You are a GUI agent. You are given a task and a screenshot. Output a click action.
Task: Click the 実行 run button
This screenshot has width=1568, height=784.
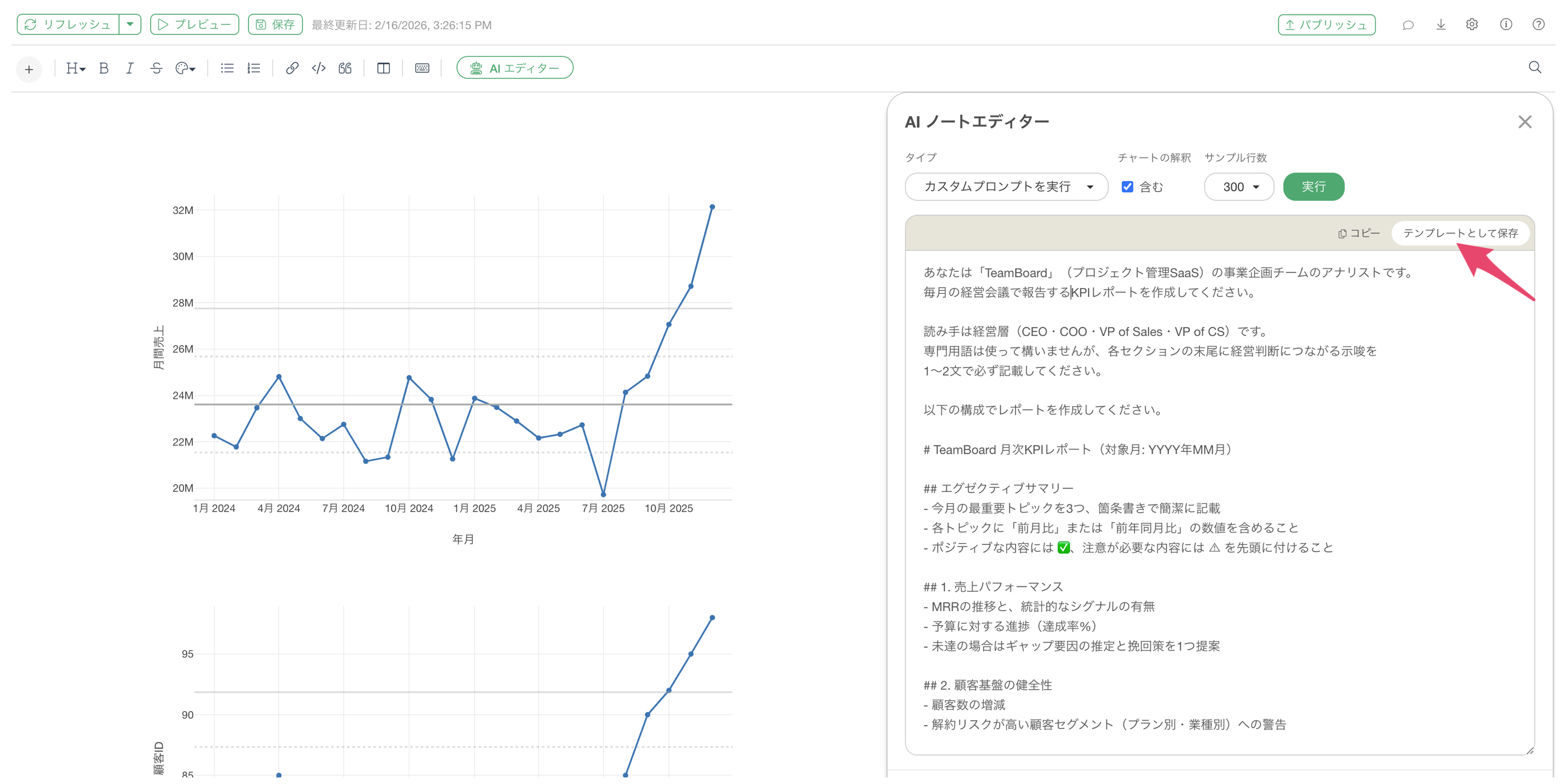point(1313,187)
